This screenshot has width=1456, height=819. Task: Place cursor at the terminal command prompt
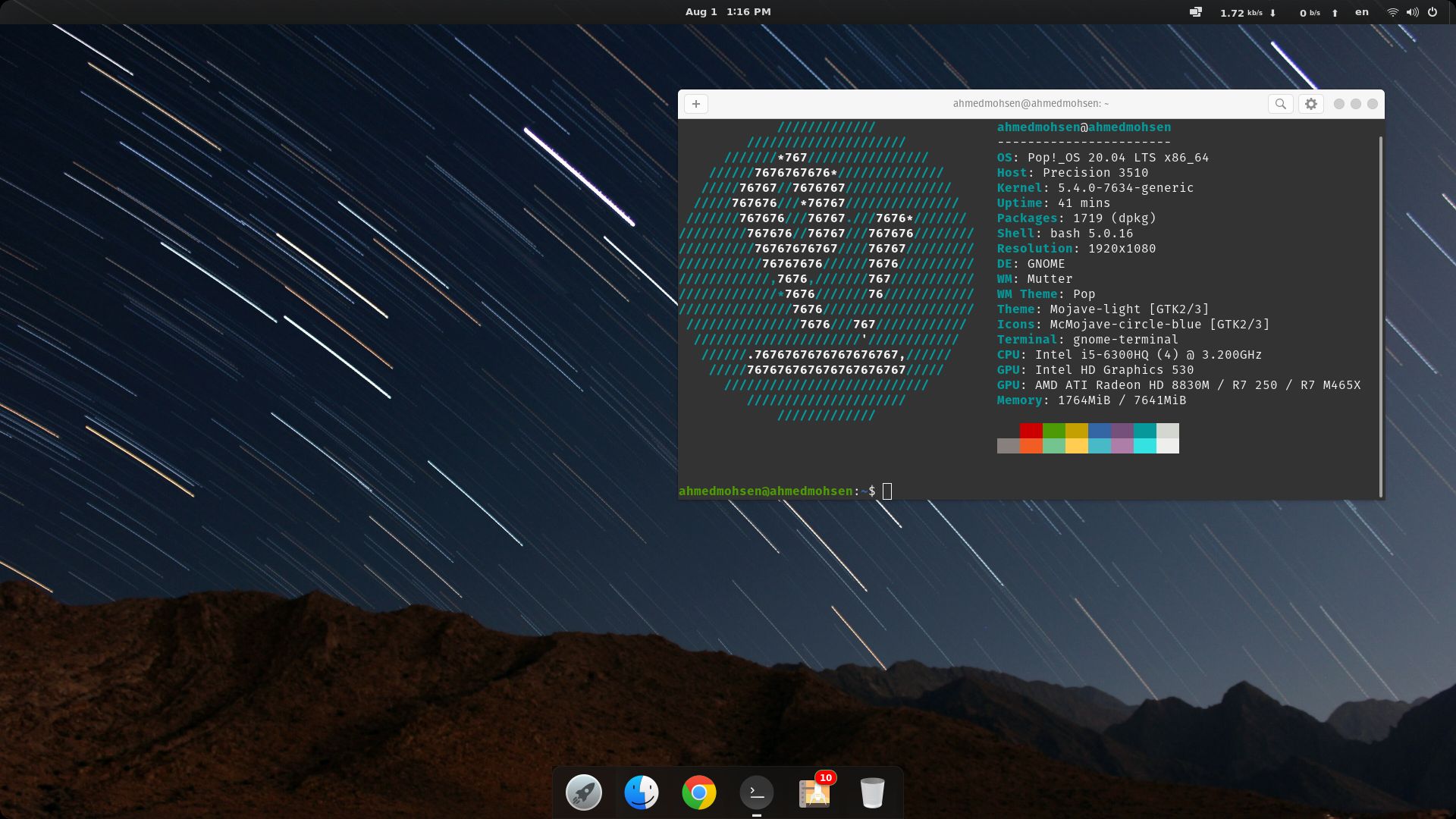[887, 491]
